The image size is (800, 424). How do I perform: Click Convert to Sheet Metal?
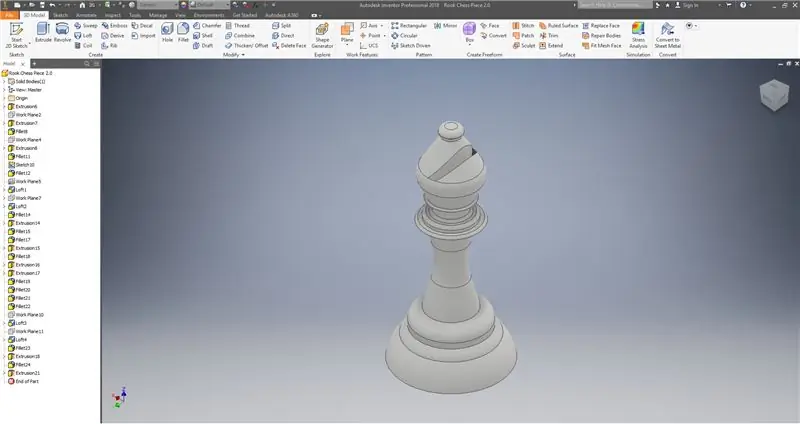tap(667, 35)
